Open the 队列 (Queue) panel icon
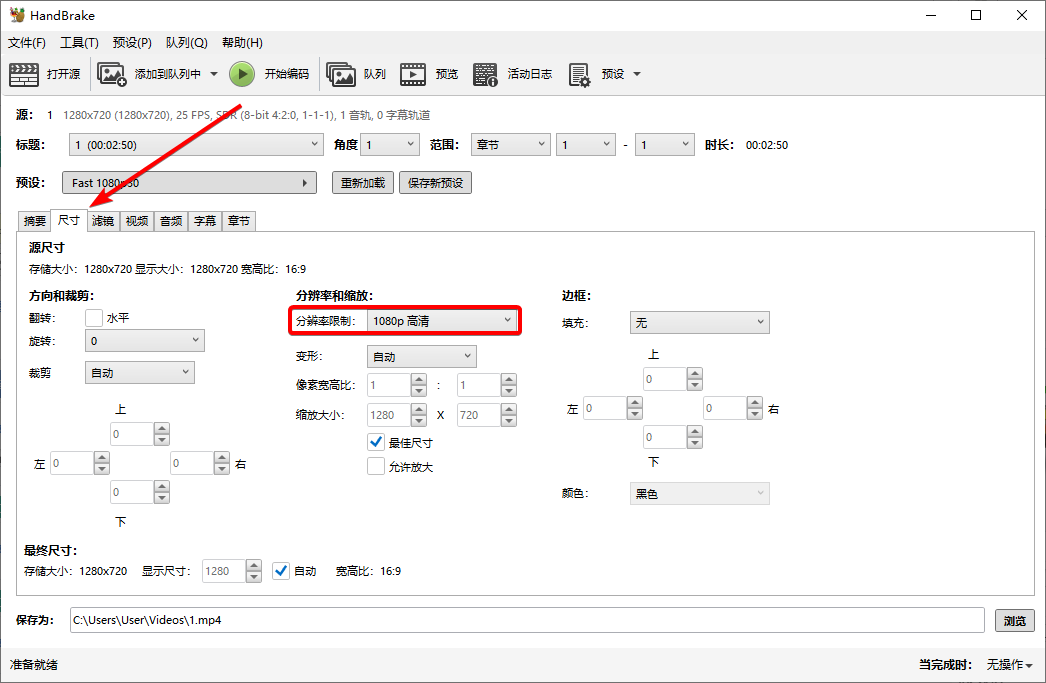 click(341, 73)
